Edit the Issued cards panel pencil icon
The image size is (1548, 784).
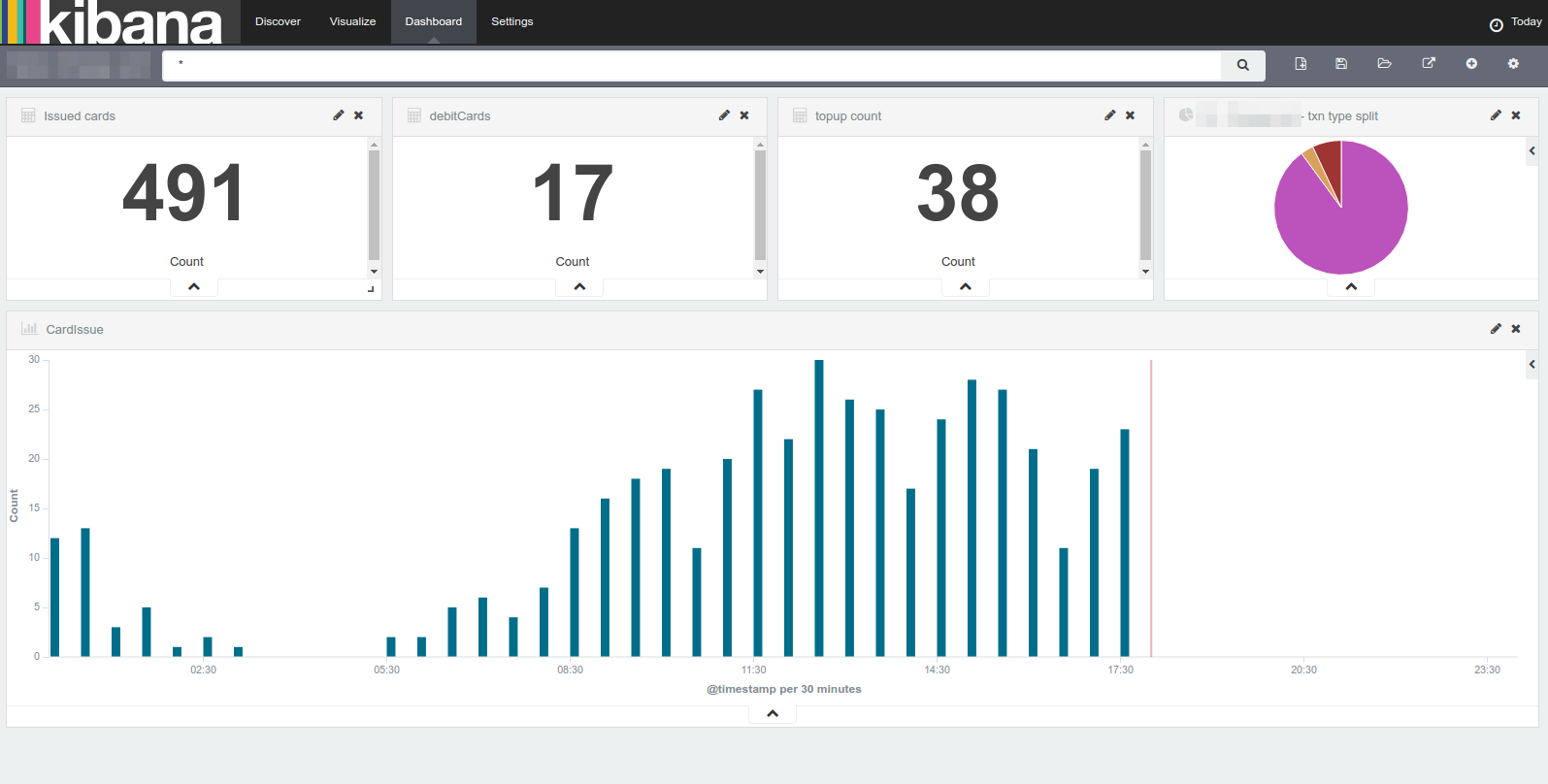[x=339, y=115]
